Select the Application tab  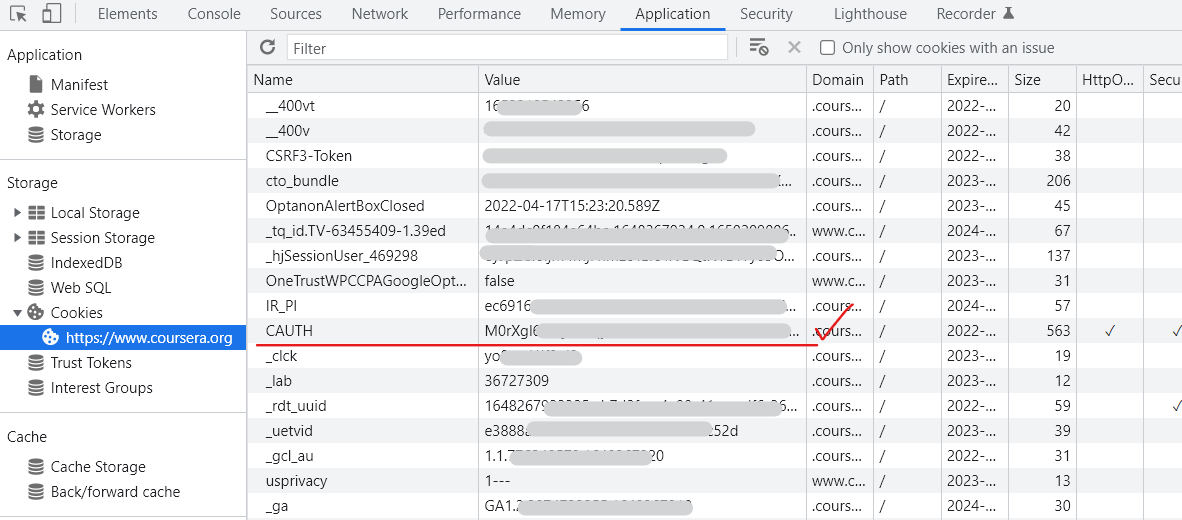tap(672, 14)
